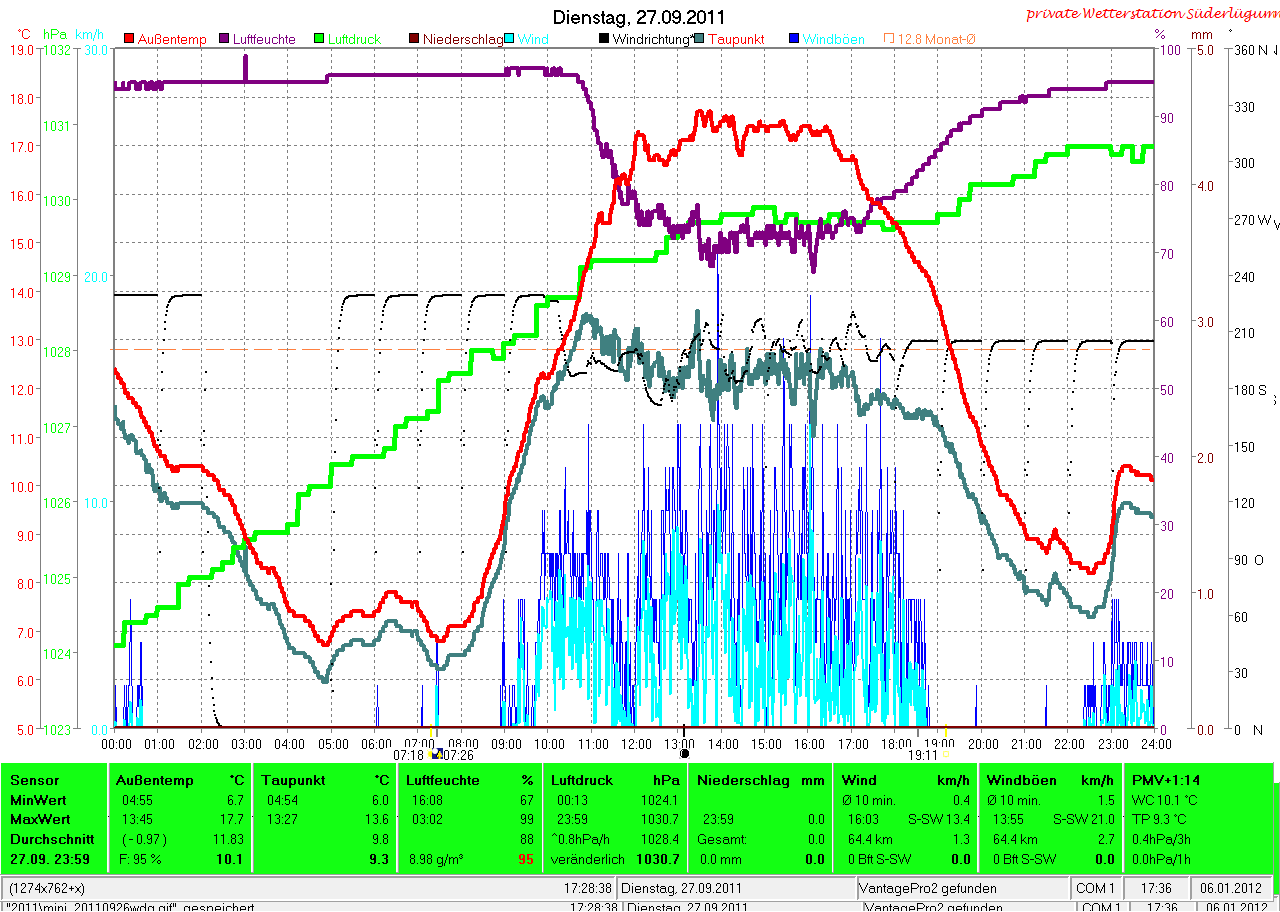Screen dimensions: 1280x912
Task: Click the VantagePro2 gefunden status field
Action: [x=928, y=888]
